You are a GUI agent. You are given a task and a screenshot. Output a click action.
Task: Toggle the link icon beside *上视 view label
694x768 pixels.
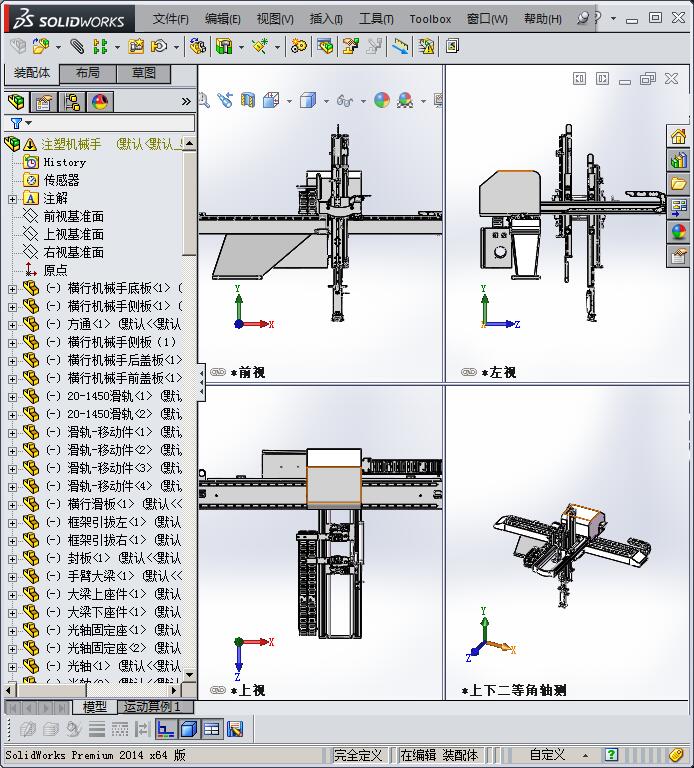pos(217,690)
